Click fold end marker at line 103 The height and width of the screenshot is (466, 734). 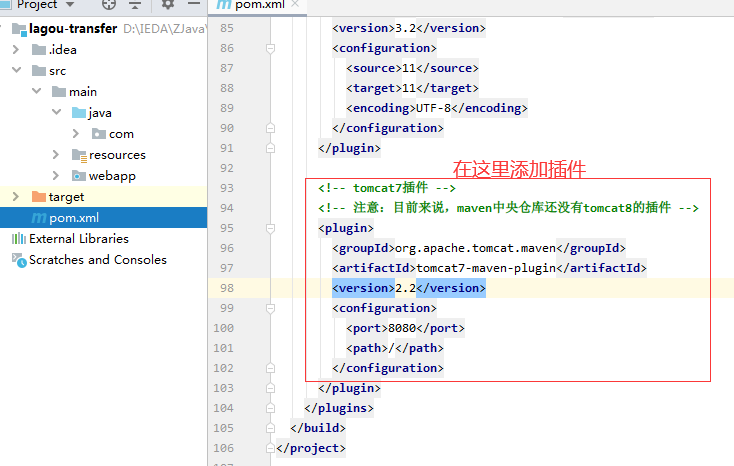[x=270, y=388]
